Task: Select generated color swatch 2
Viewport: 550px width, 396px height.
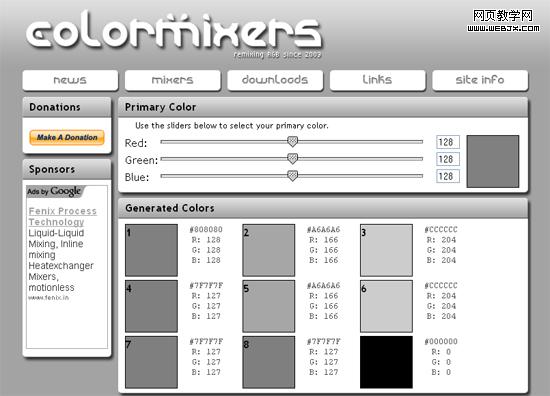Action: tap(269, 250)
